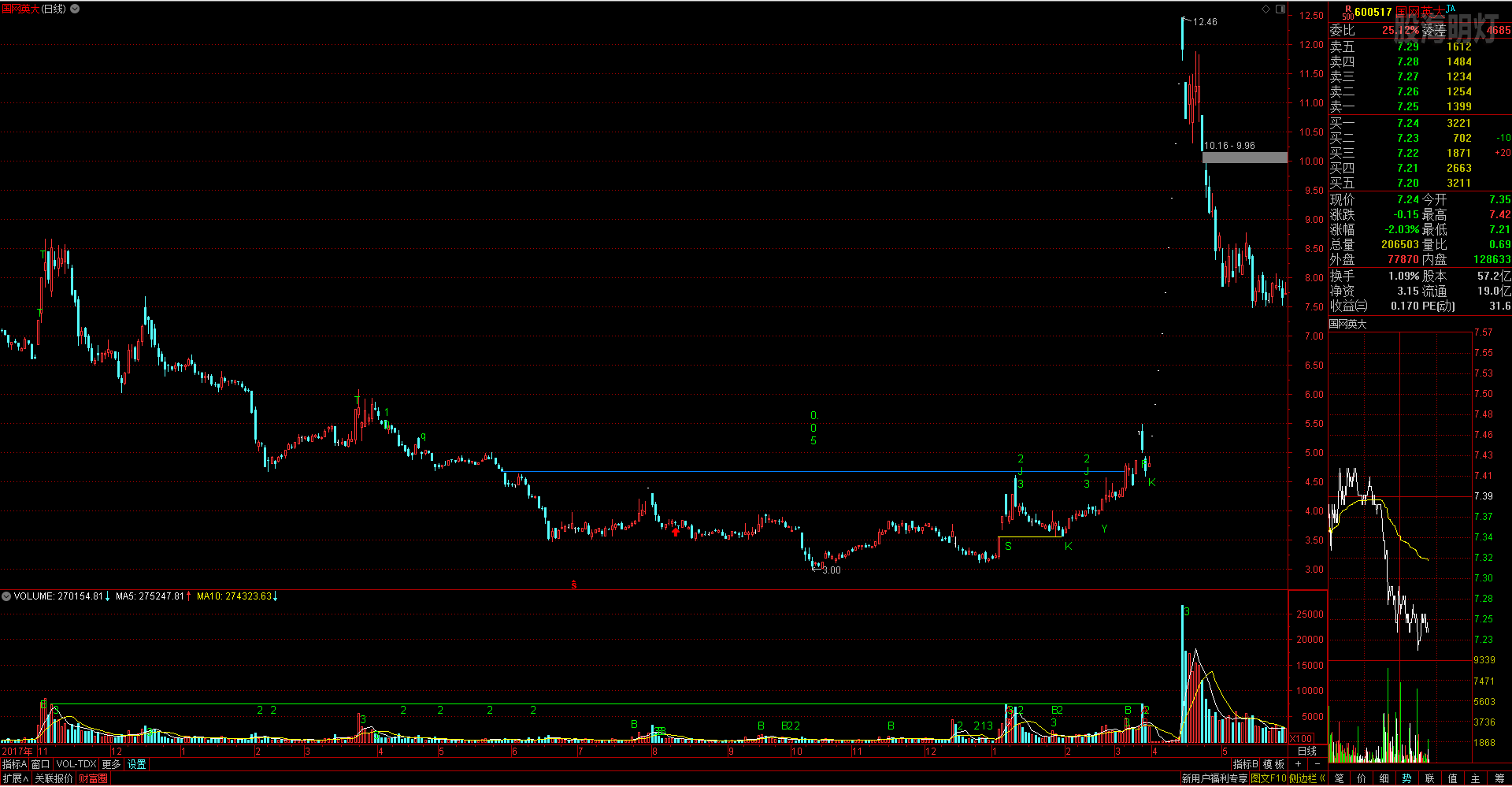Click the R 500 margin trading badge
Screen dimensions: 1512x787
pos(1348,13)
